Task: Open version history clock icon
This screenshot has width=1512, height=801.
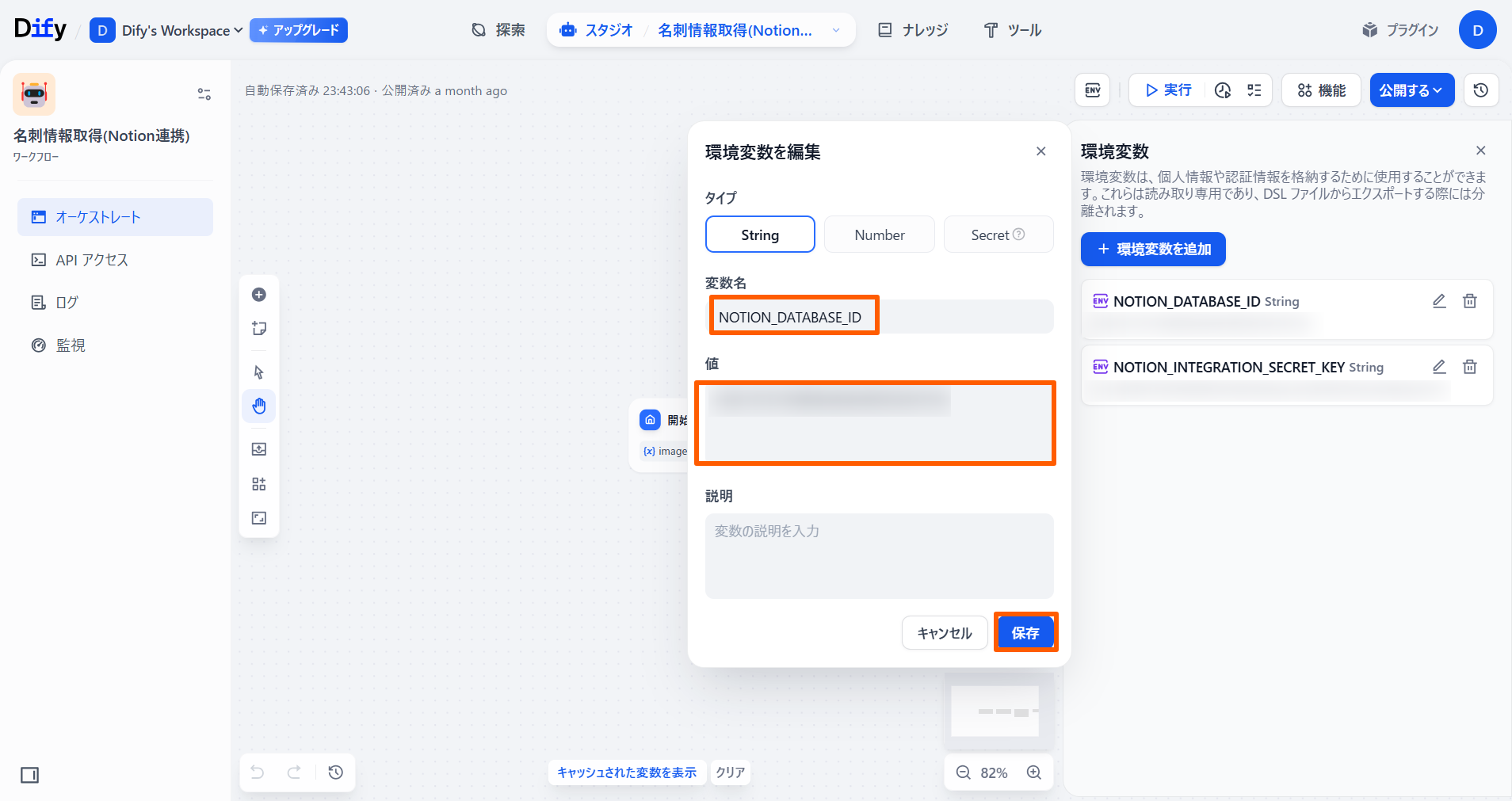Action: coord(1480,90)
